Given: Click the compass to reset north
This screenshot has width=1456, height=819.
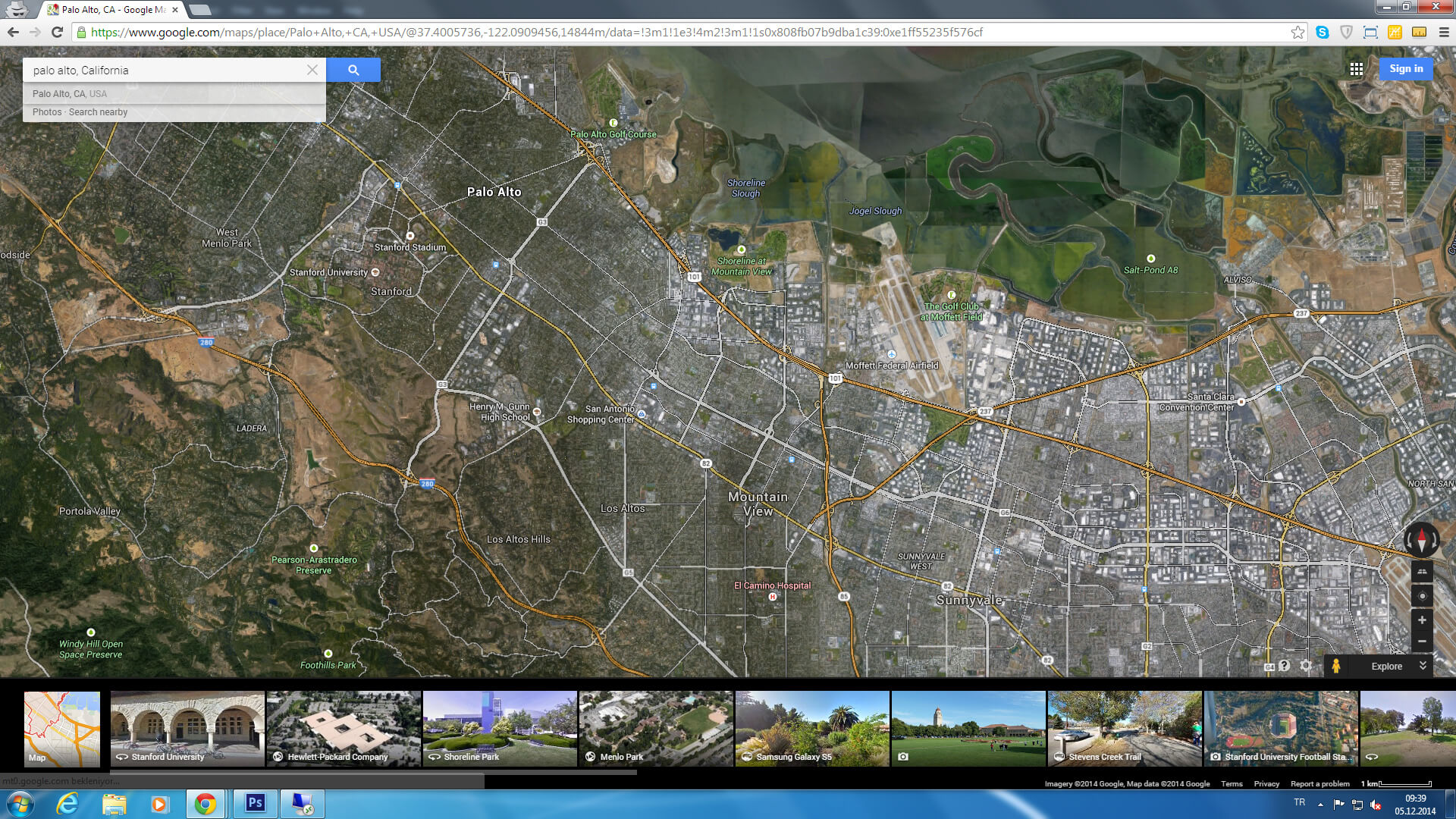Looking at the screenshot, I should tap(1422, 540).
